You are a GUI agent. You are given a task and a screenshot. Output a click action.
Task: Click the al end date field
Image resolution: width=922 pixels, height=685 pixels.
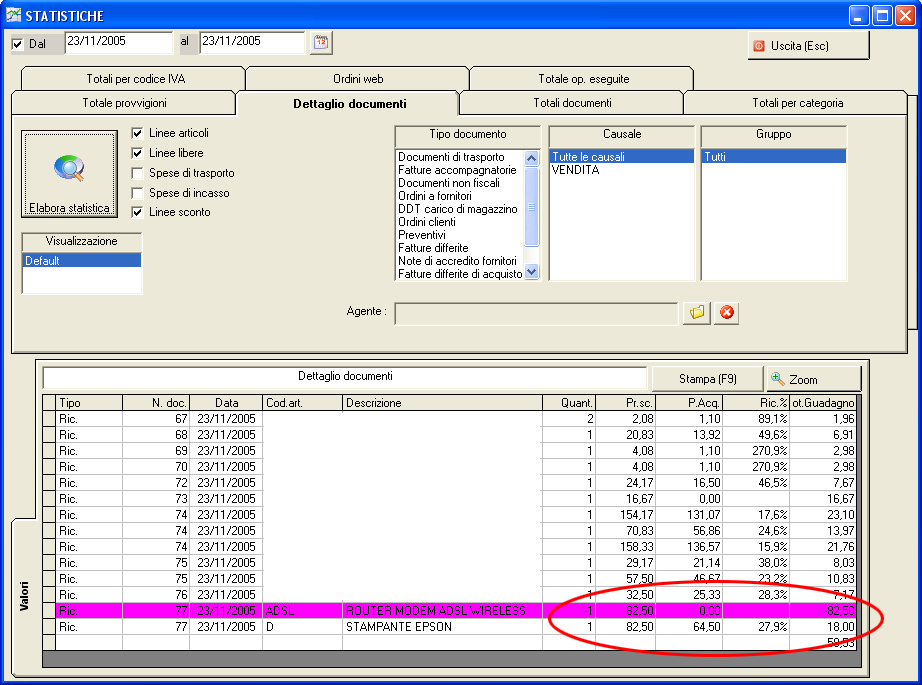252,43
